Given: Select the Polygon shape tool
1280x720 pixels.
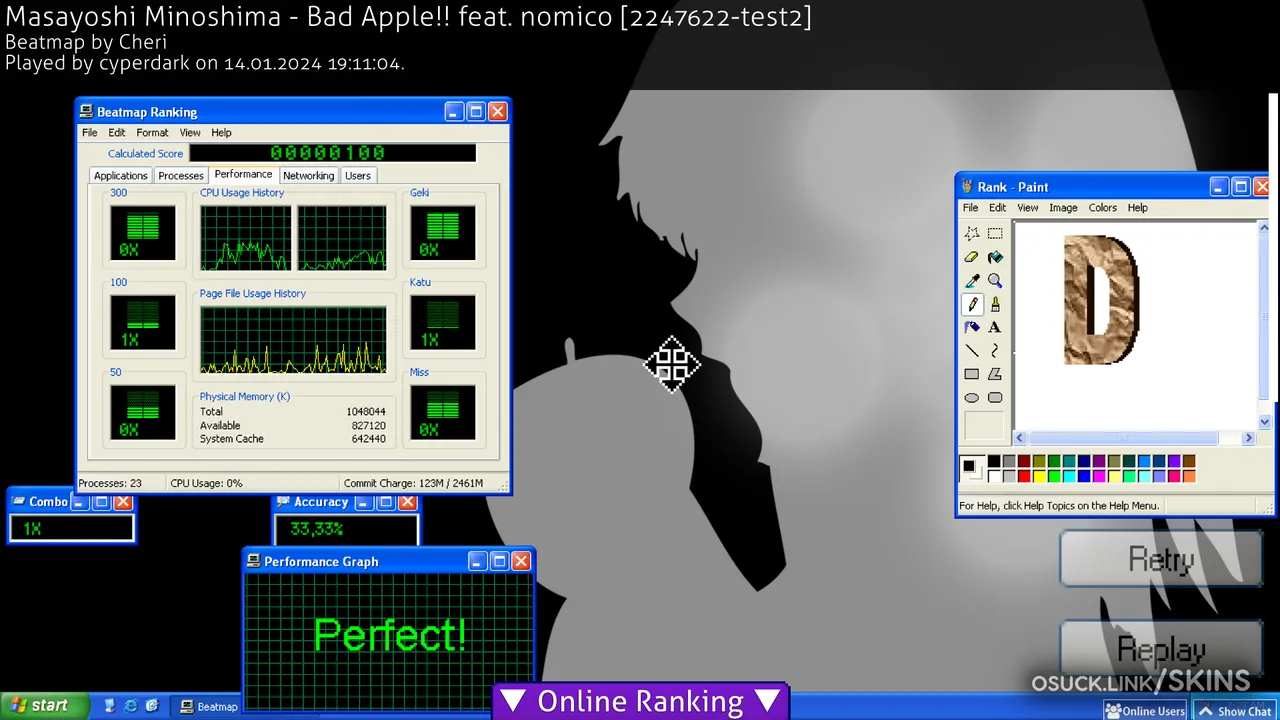Looking at the screenshot, I should 995,374.
